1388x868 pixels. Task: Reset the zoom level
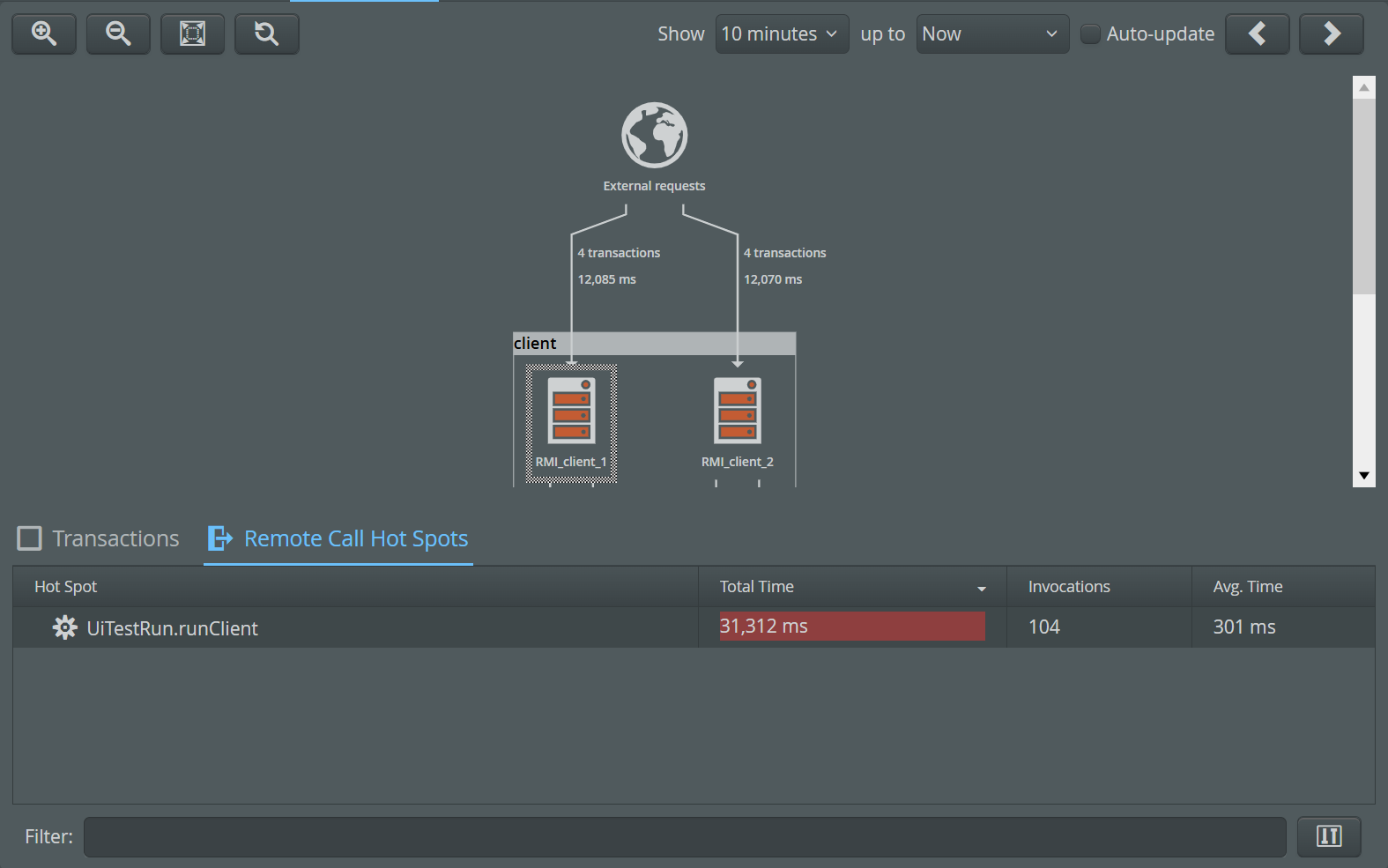click(266, 33)
